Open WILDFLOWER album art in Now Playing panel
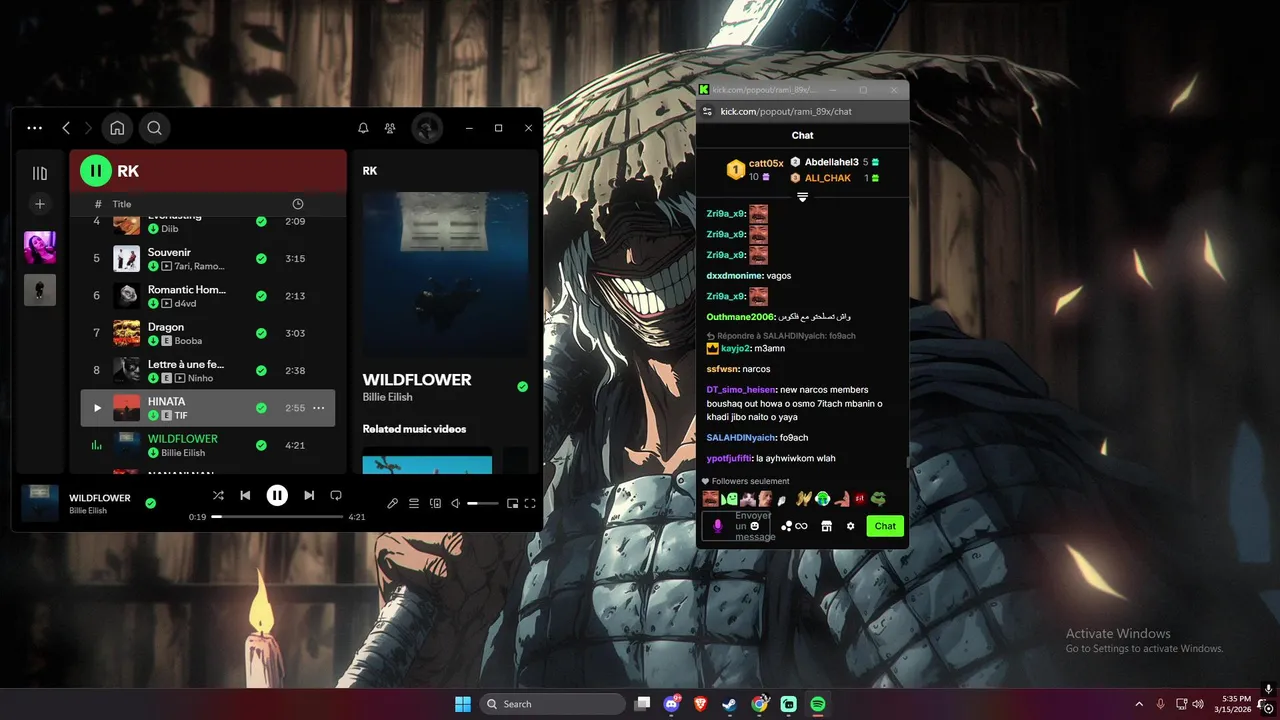The height and width of the screenshot is (720, 1280). (x=445, y=275)
